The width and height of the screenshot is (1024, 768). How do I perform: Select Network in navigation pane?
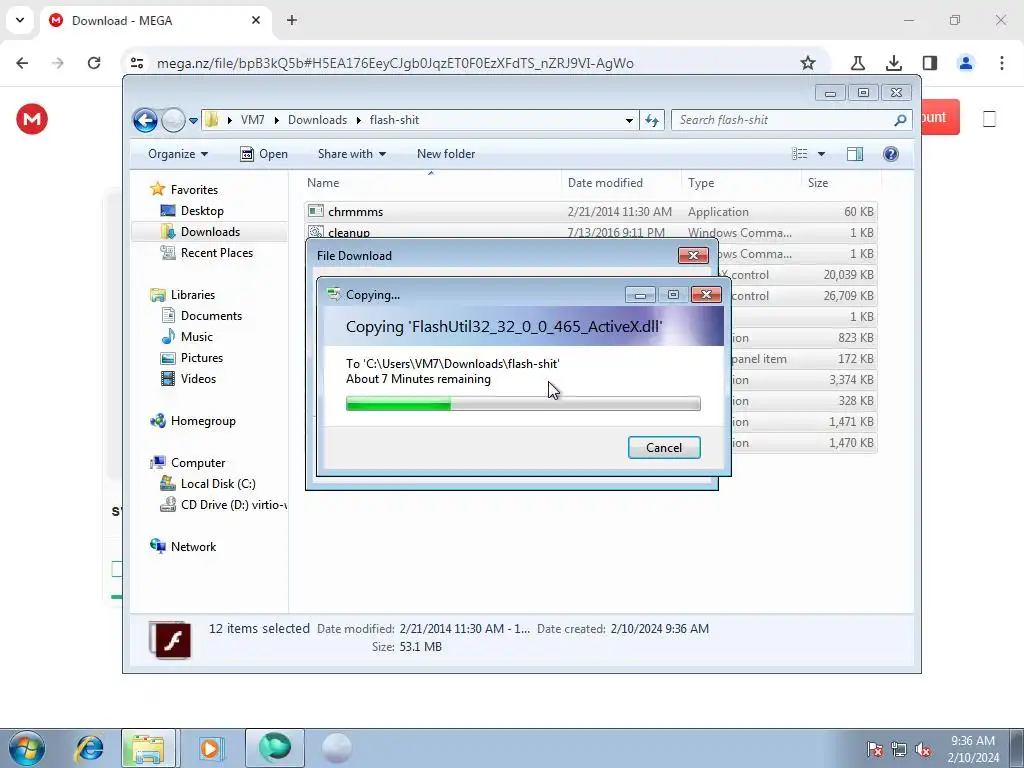(193, 547)
